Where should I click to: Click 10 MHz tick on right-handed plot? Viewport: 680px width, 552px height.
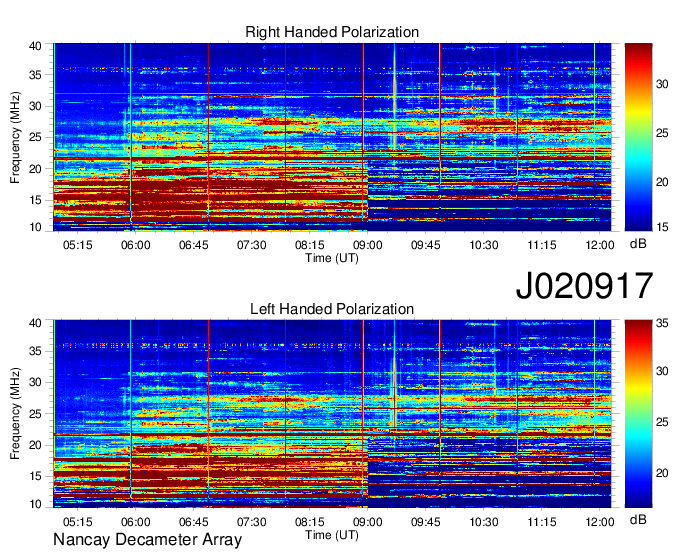[35, 227]
